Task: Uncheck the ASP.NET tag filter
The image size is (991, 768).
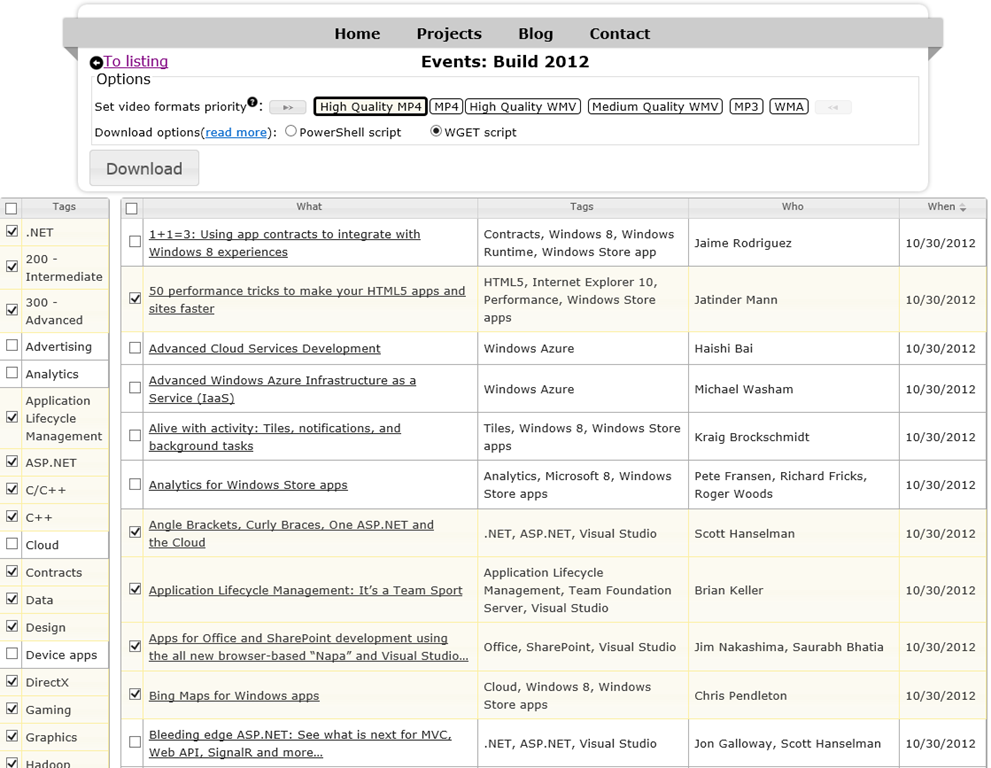Action: [12, 462]
